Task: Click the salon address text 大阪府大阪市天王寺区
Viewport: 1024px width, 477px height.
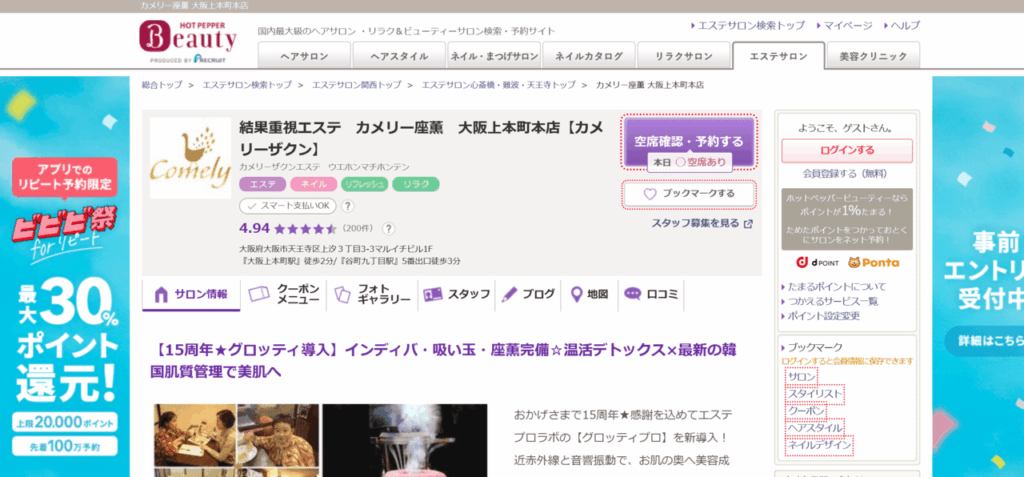Action: pyautogui.click(x=336, y=249)
